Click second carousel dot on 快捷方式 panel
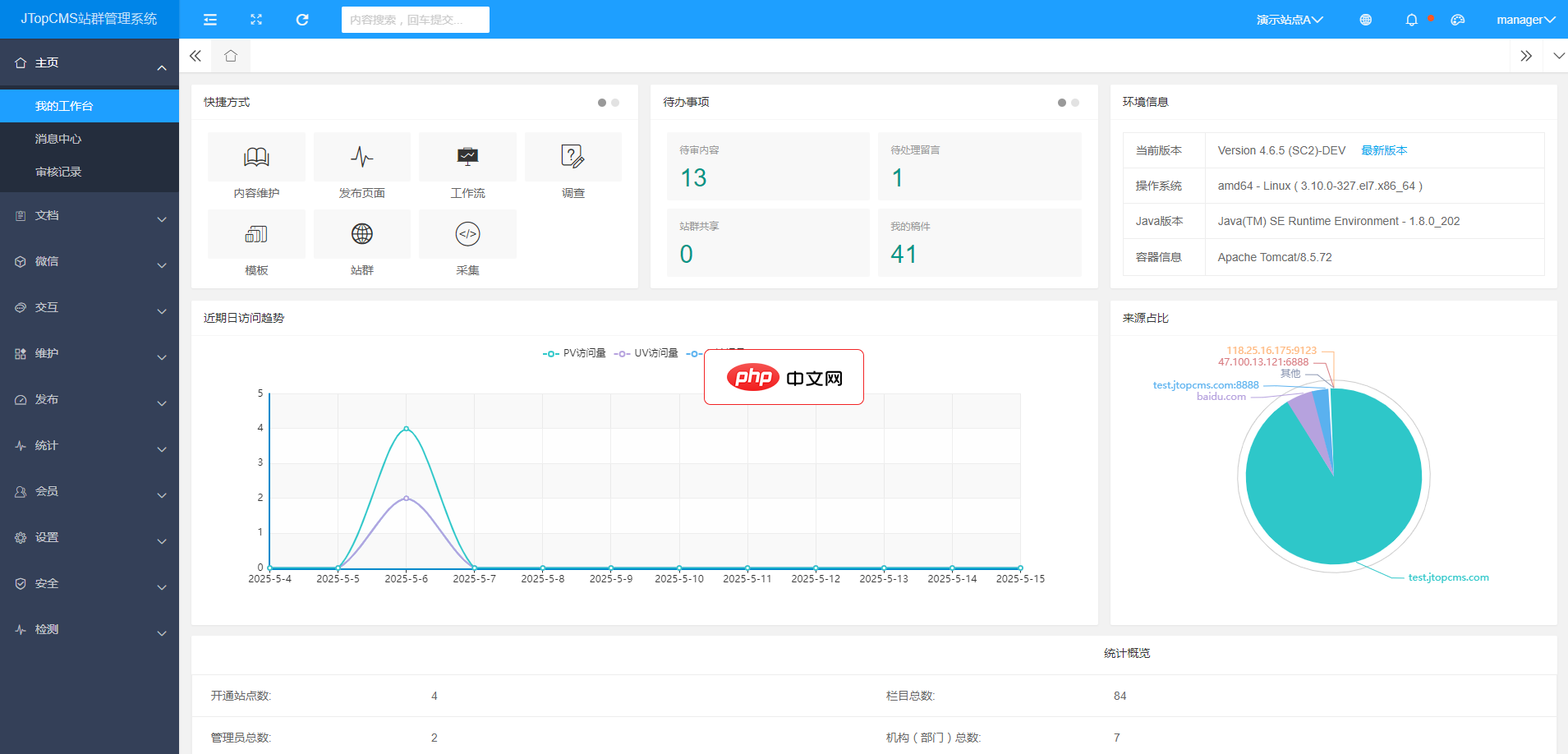The height and width of the screenshot is (754, 1568). point(614,103)
